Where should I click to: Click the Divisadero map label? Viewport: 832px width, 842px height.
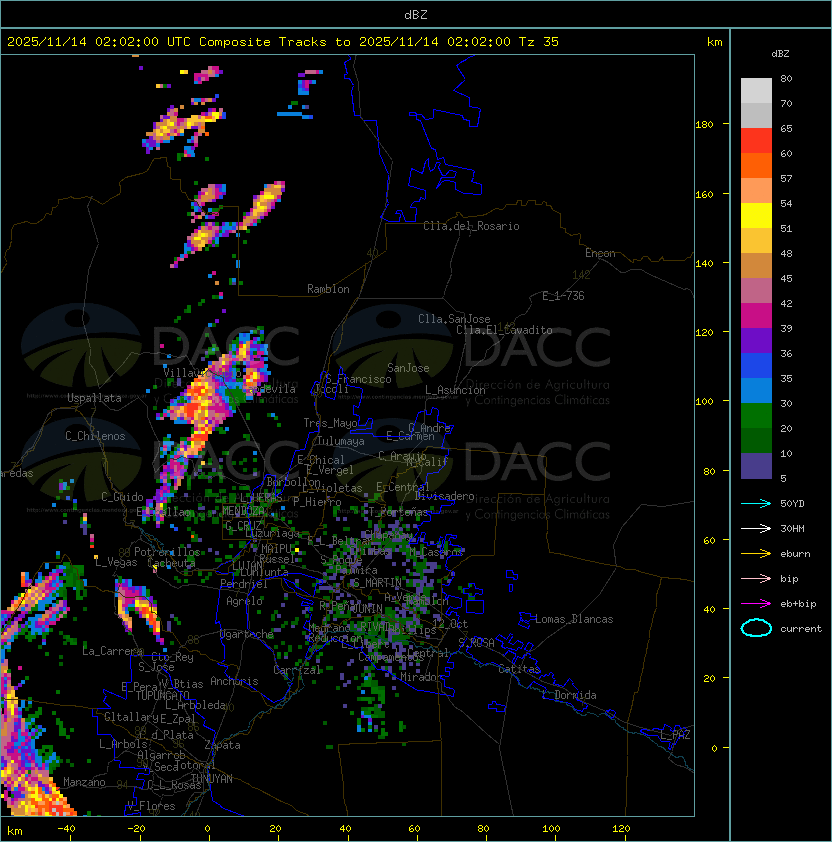445,496
